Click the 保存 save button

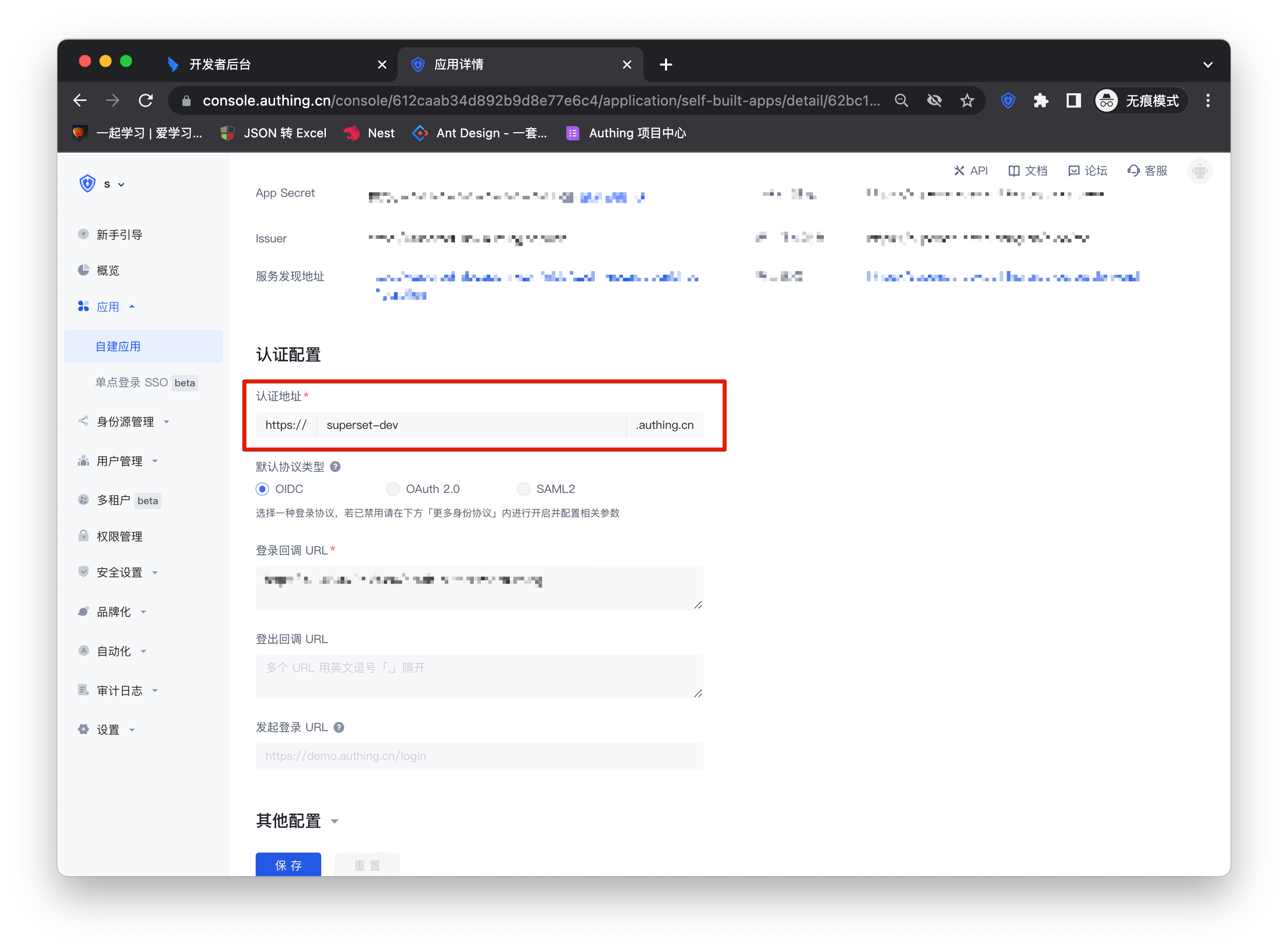(x=288, y=864)
